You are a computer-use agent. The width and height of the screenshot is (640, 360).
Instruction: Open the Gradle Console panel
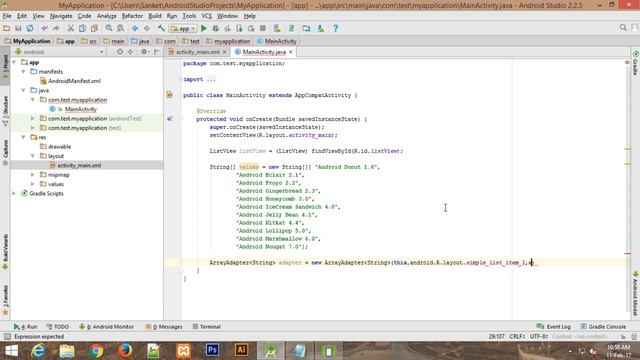point(603,327)
